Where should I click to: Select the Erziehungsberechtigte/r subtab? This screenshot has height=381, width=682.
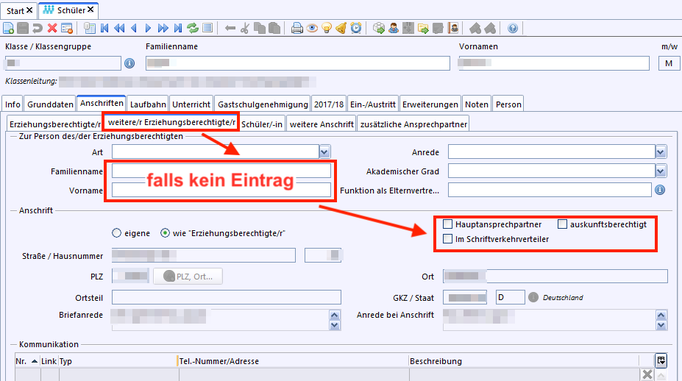point(55,124)
